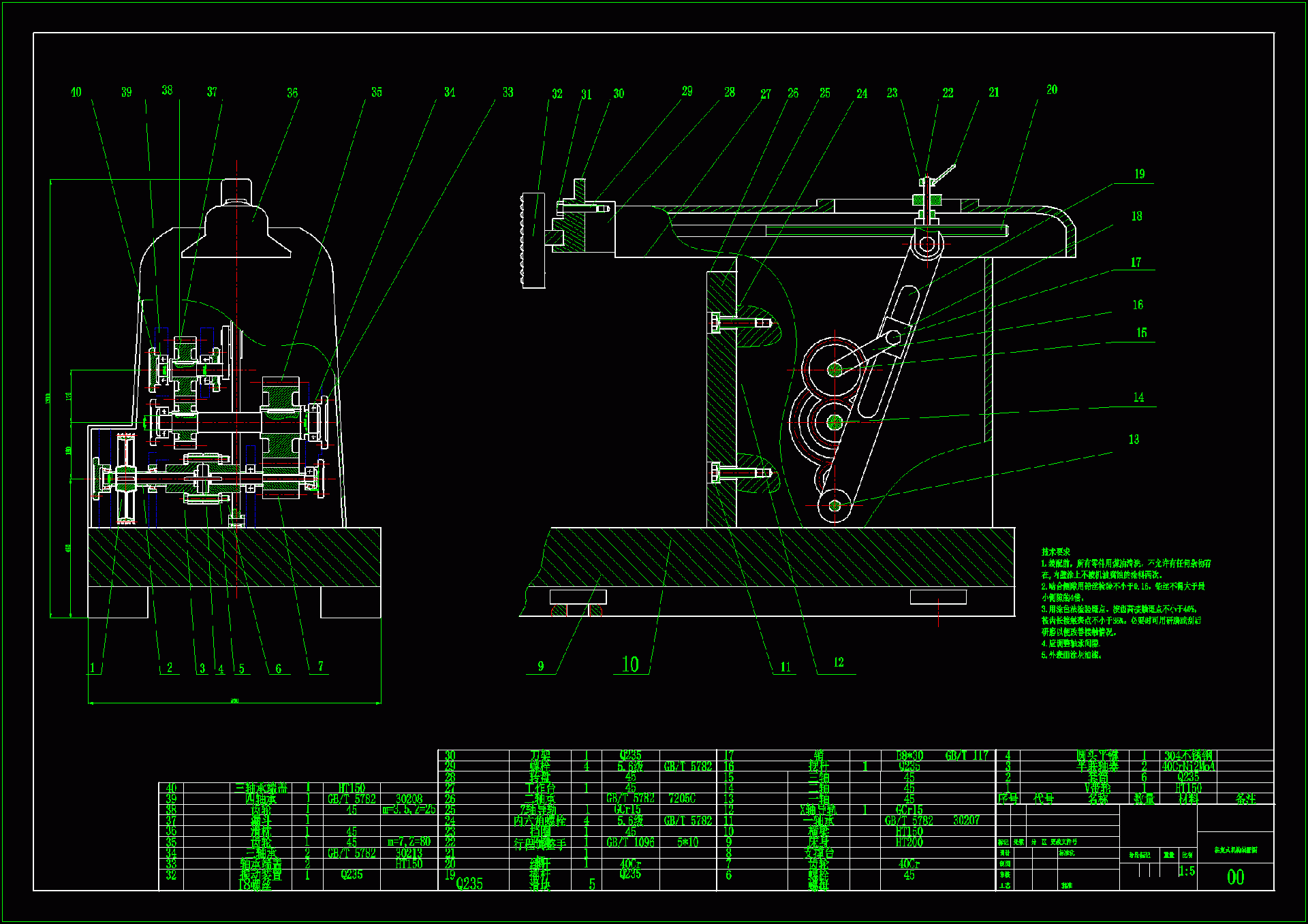The height and width of the screenshot is (924, 1308).
Task: Click the upper crank wheel in linkage
Action: pyautogui.click(x=835, y=369)
